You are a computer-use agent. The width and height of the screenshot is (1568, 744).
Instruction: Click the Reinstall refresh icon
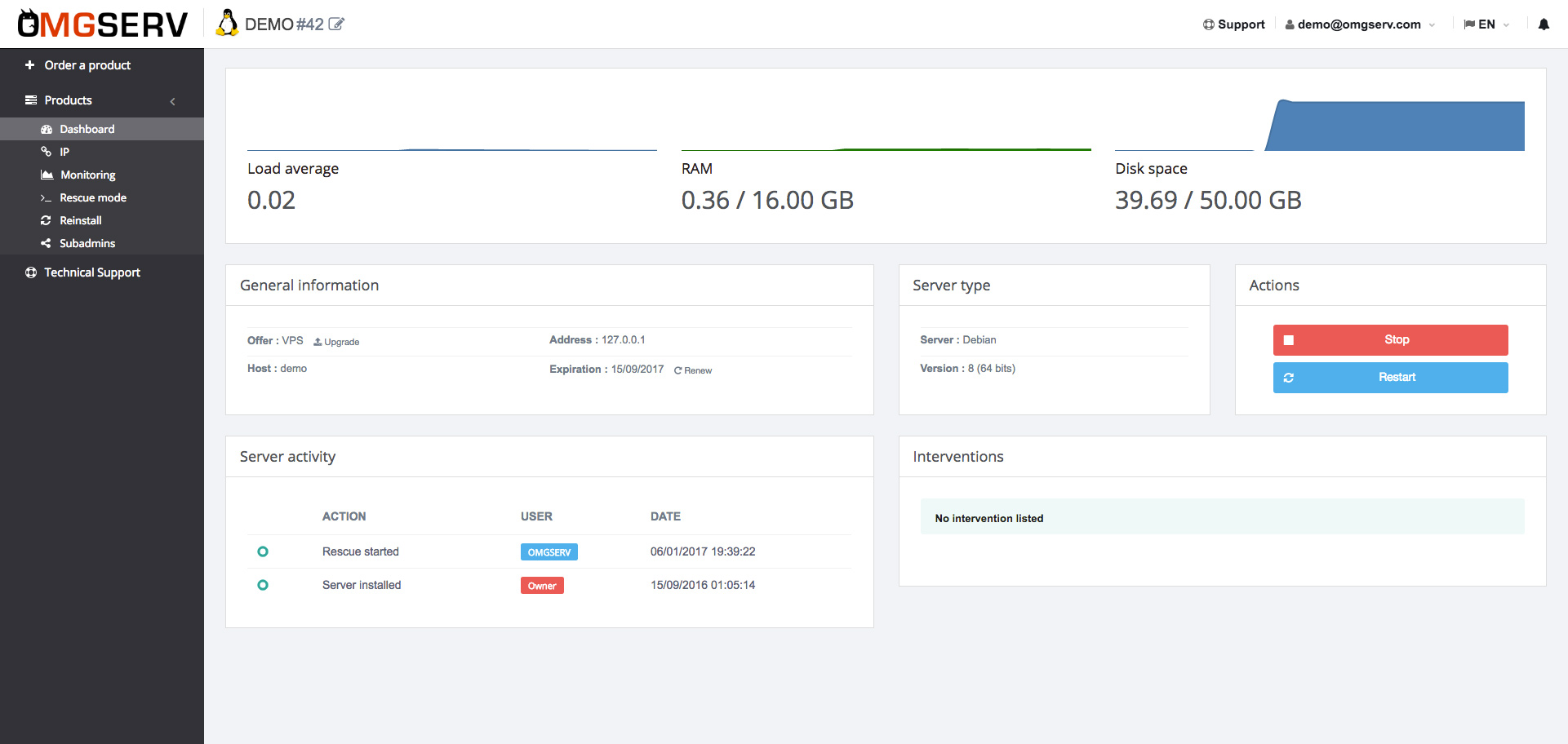pos(47,220)
